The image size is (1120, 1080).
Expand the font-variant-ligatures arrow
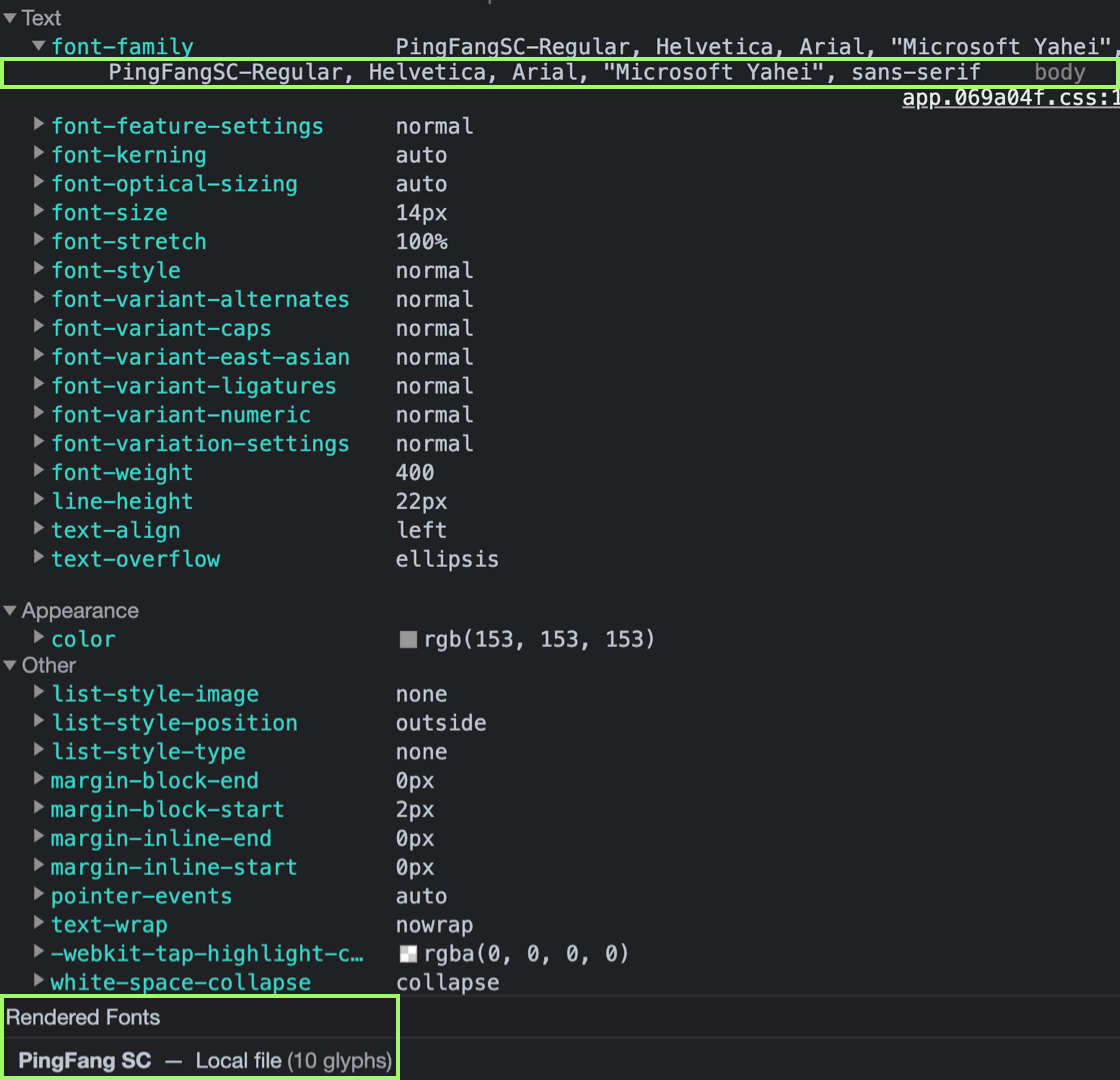(x=39, y=384)
